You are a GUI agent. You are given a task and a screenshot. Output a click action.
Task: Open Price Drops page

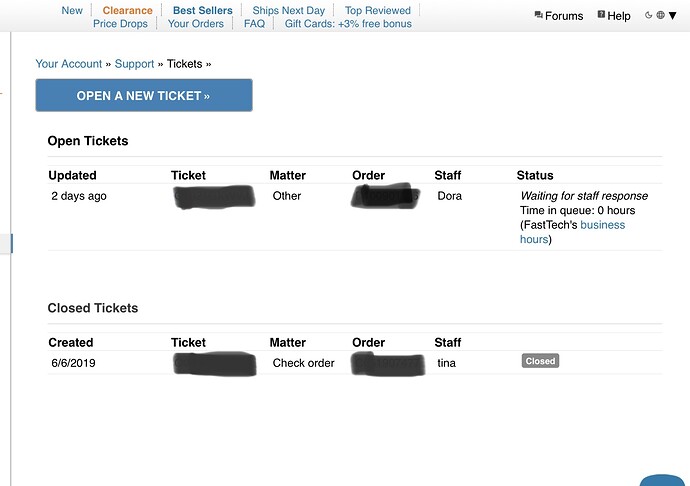tap(120, 24)
